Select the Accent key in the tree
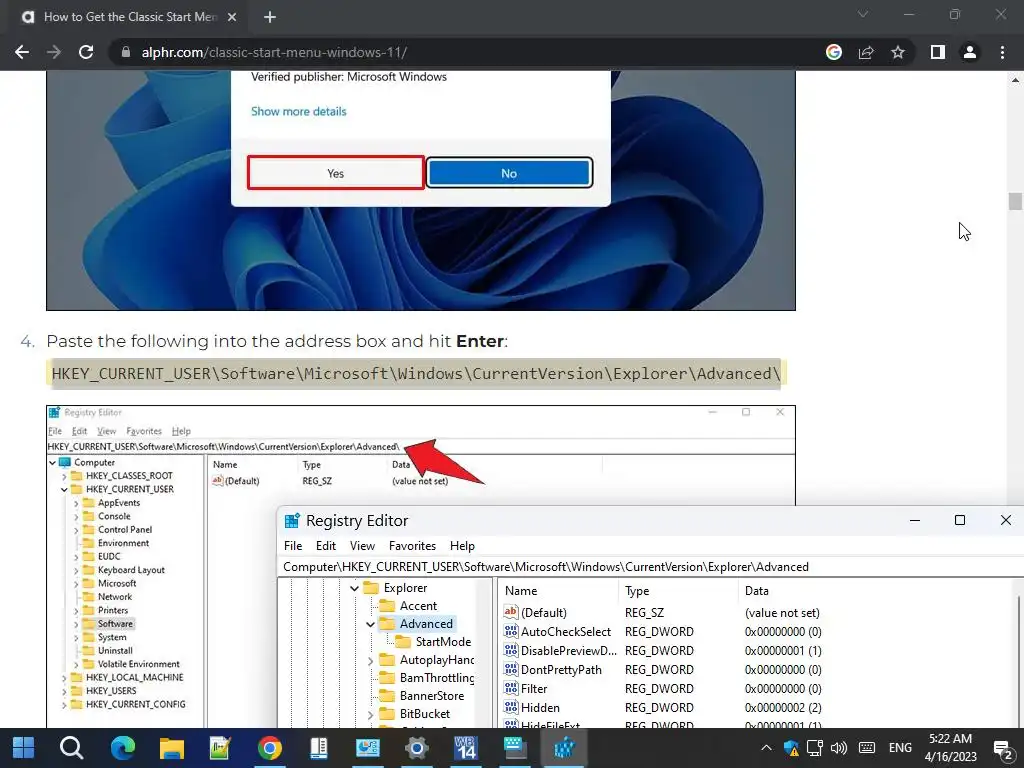This screenshot has height=768, width=1024. [x=418, y=606]
